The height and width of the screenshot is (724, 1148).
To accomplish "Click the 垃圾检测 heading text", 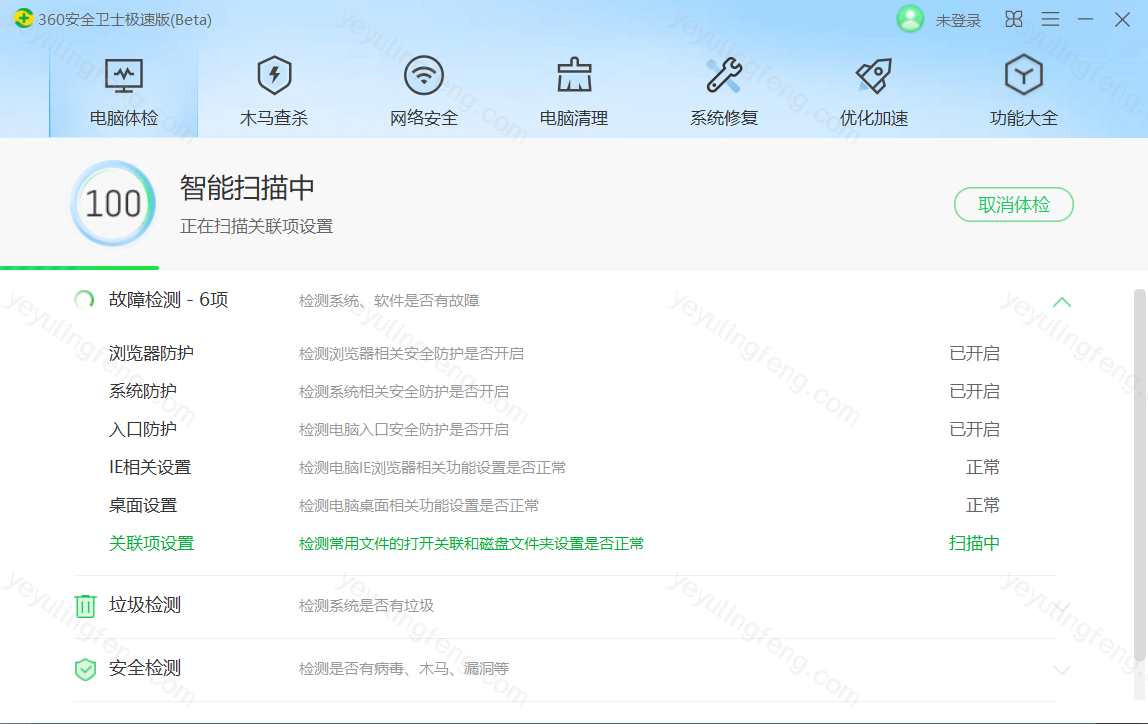I will click(145, 605).
